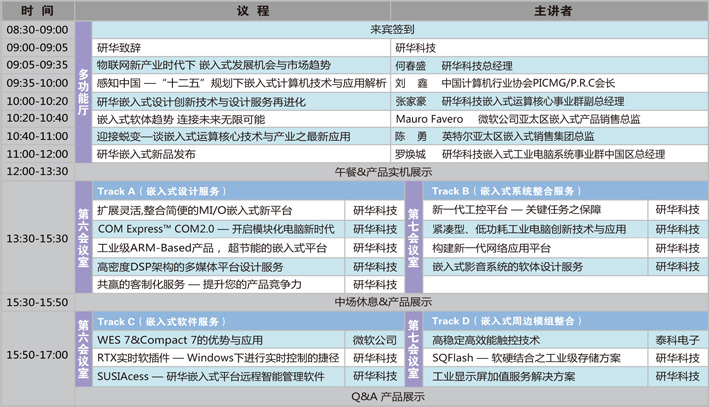This screenshot has width=710, height=407.
Task: Select speaker 罗焕城 cell
Action: pos(549,154)
